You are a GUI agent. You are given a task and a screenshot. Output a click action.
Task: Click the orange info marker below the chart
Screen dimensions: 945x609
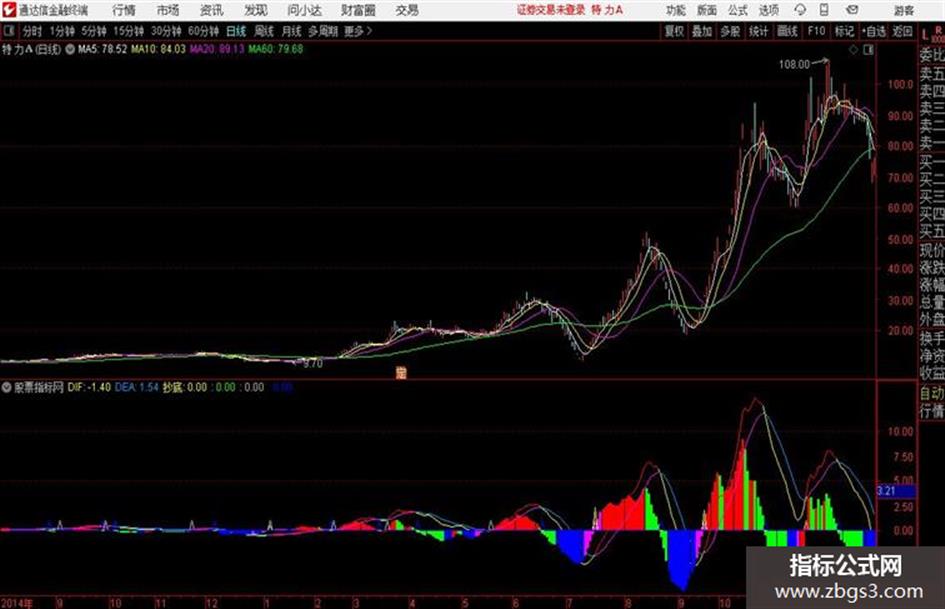[x=401, y=372]
